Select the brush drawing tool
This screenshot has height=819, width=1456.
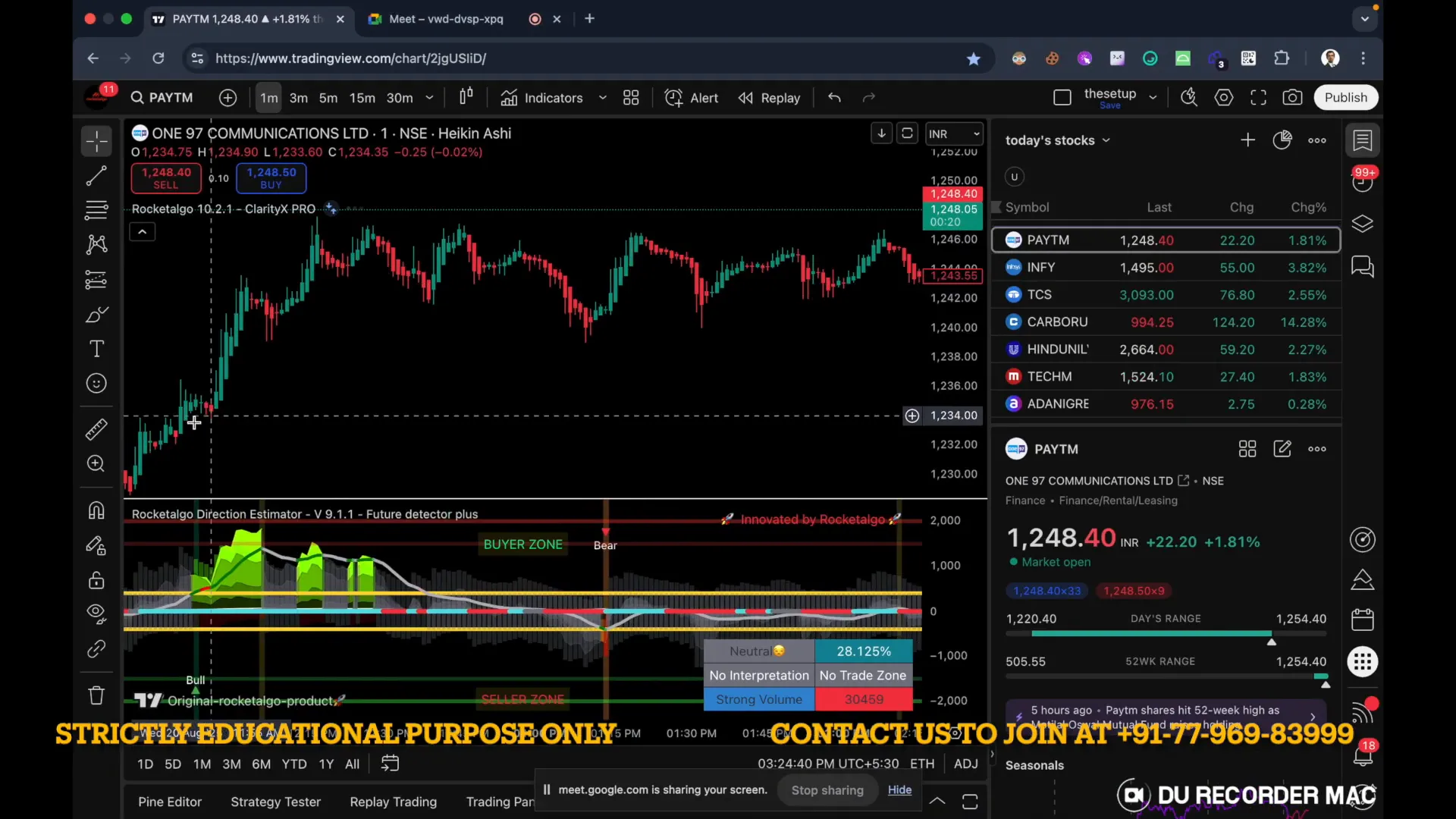96,314
